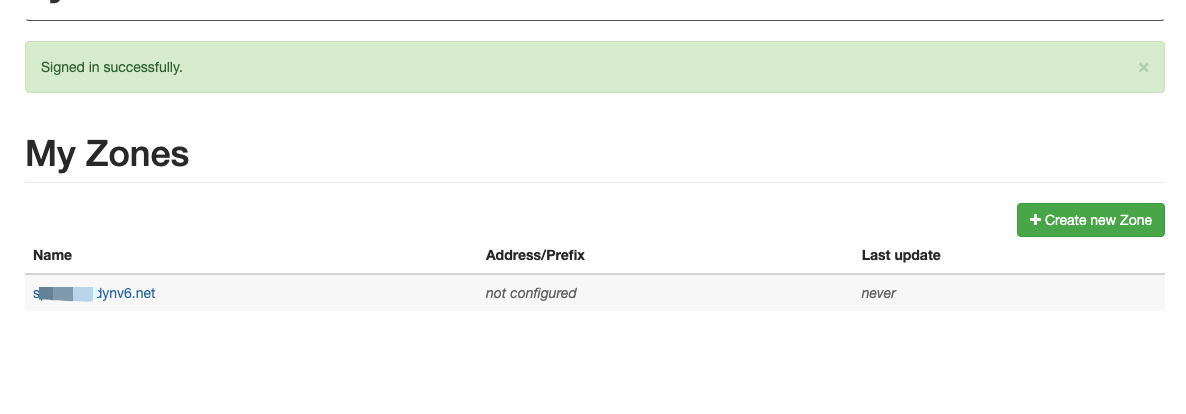
Task: Click the divider line under My Zones
Action: pos(595,182)
